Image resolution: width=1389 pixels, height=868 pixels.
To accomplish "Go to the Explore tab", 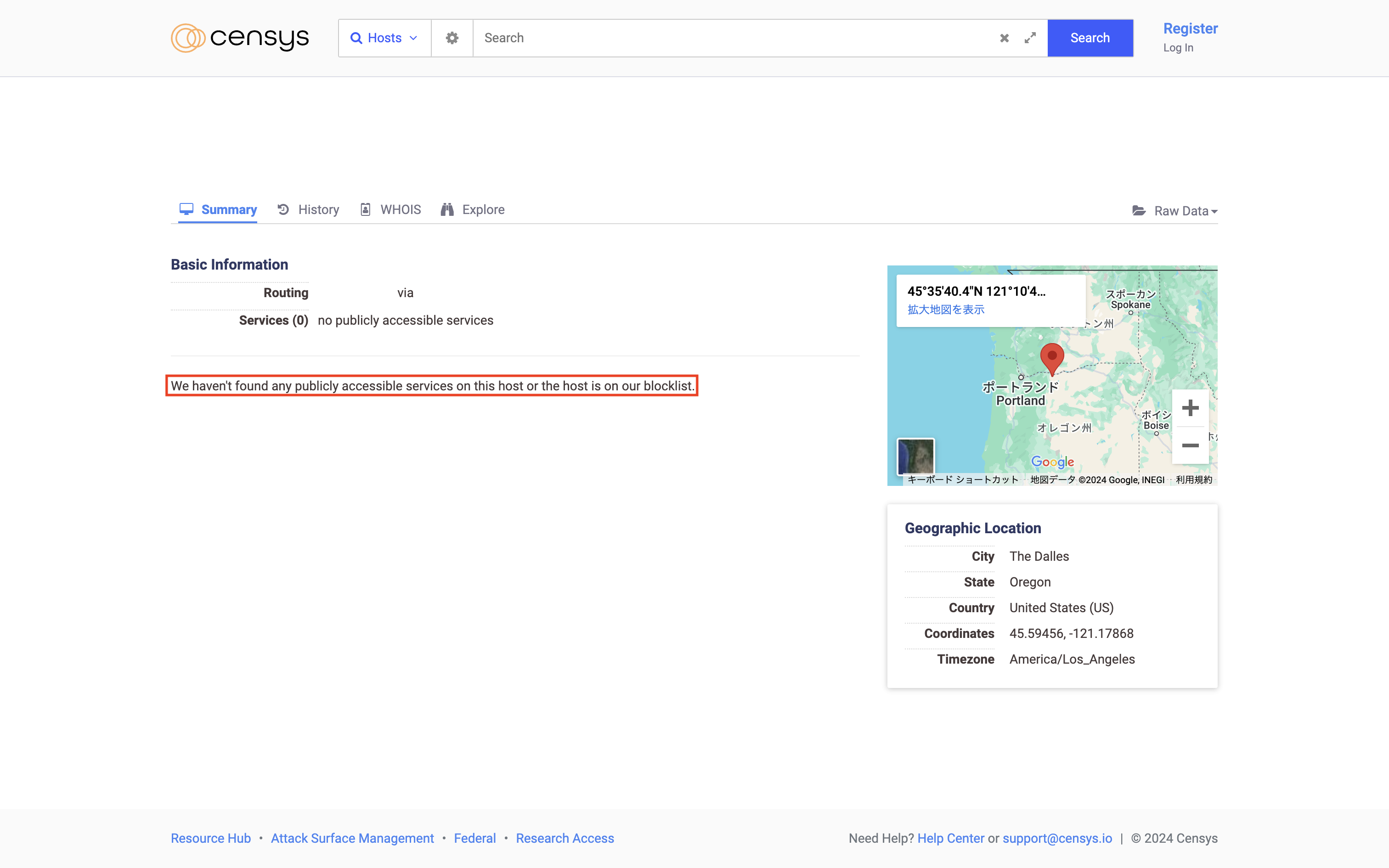I will click(x=473, y=209).
